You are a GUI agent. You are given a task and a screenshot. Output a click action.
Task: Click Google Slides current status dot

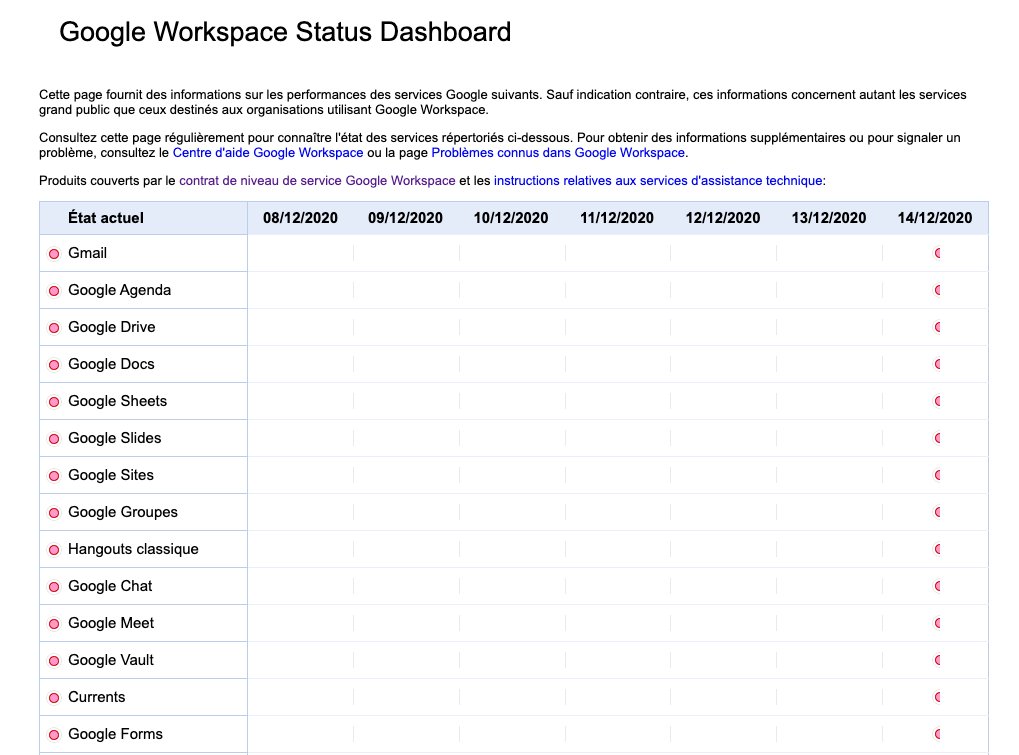click(x=54, y=439)
